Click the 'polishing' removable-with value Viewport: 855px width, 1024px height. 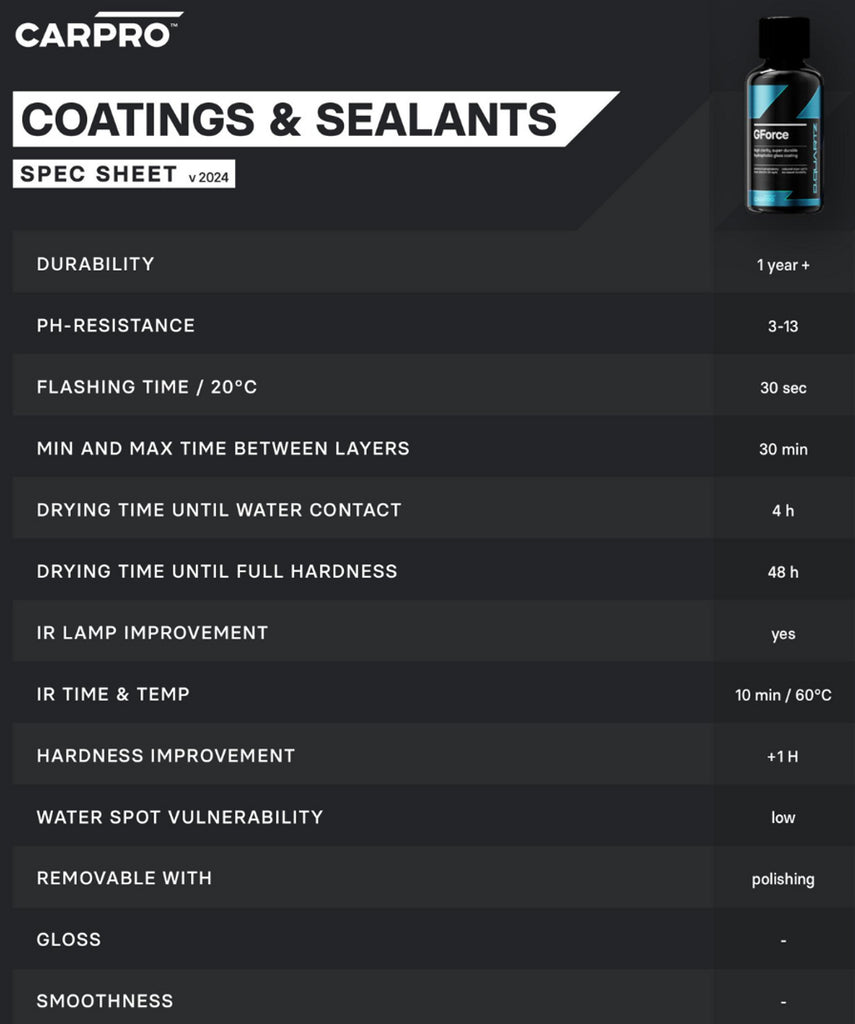[783, 879]
